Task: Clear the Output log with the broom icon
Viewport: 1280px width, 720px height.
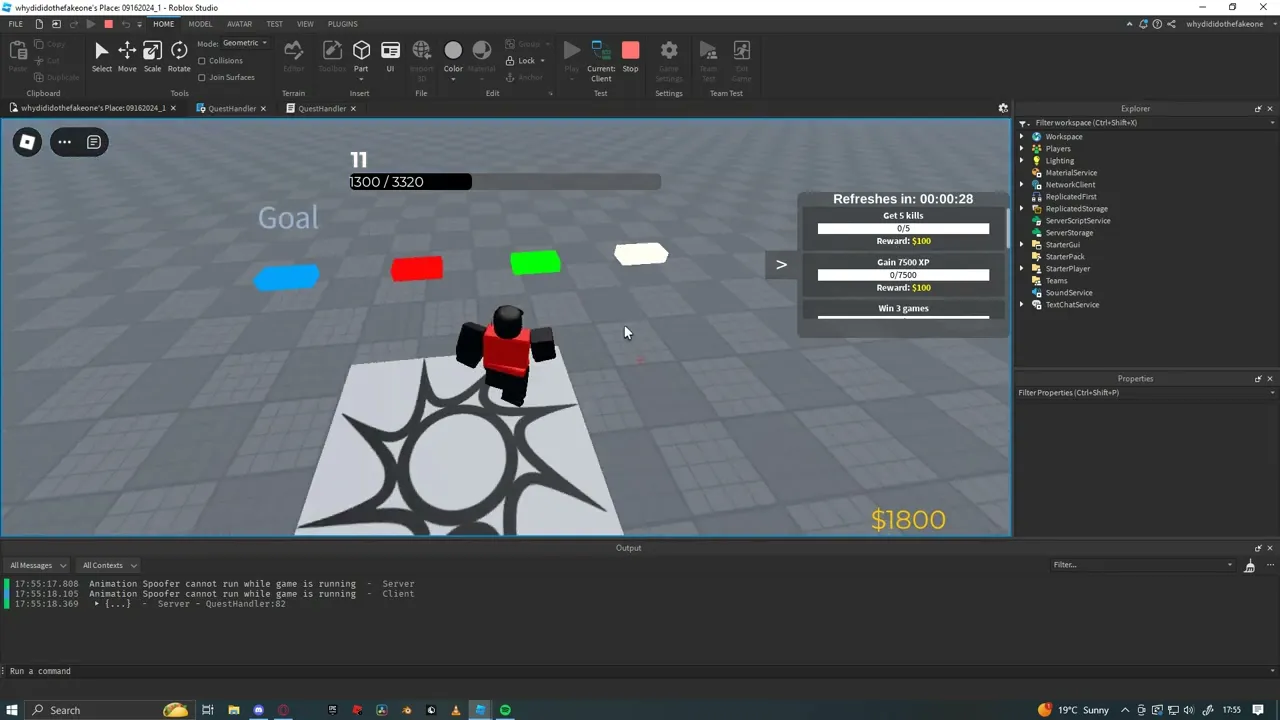Action: tap(1249, 565)
